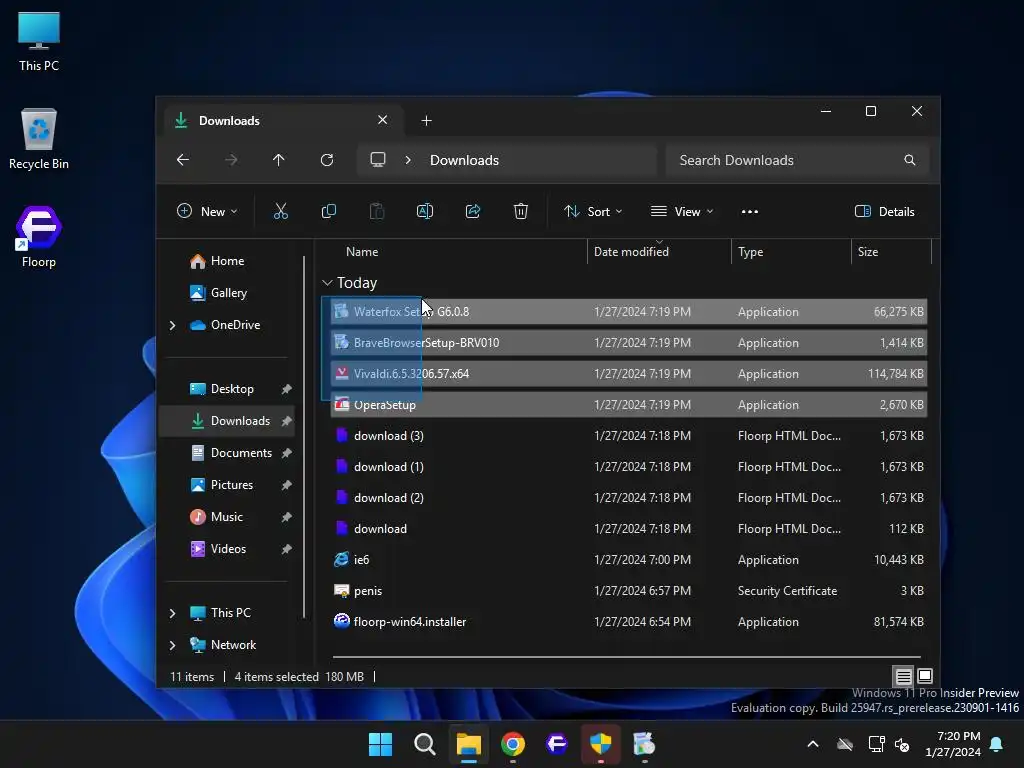Open Gallery in navigation pane

click(x=229, y=293)
